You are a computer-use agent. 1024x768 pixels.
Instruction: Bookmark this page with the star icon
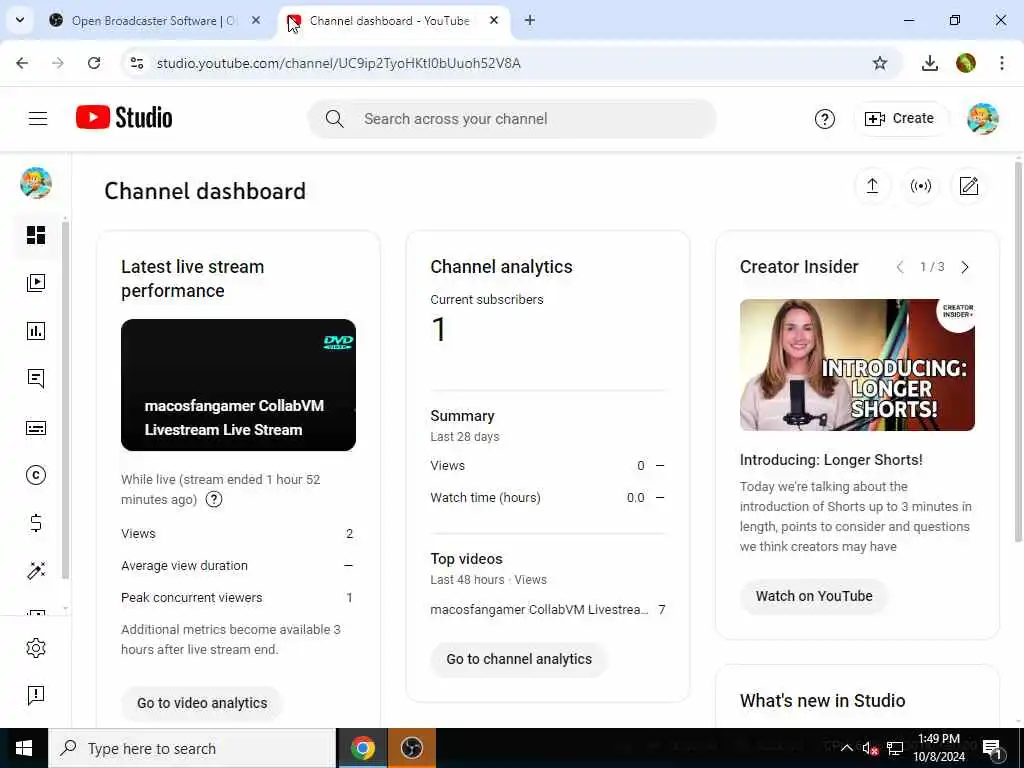(880, 63)
